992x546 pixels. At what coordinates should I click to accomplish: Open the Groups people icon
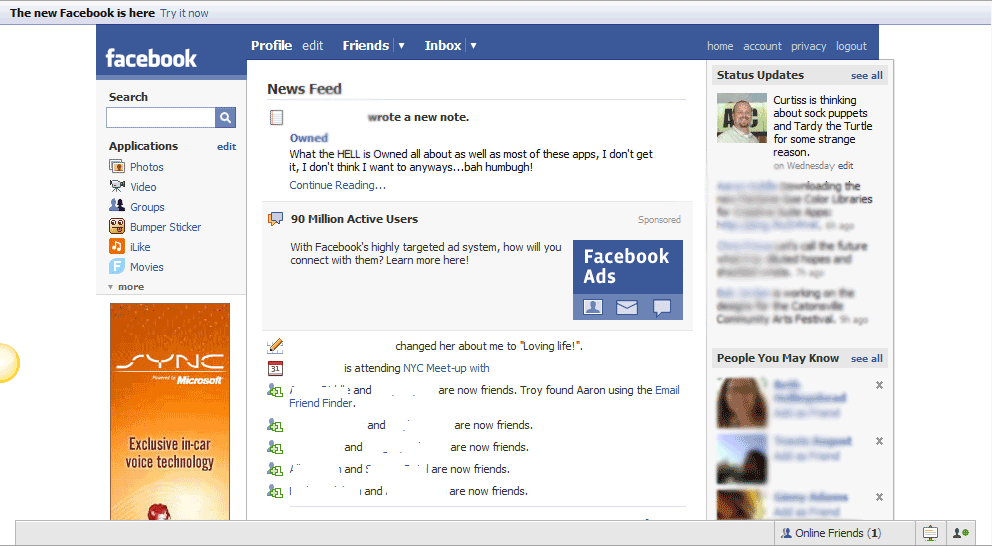point(117,206)
